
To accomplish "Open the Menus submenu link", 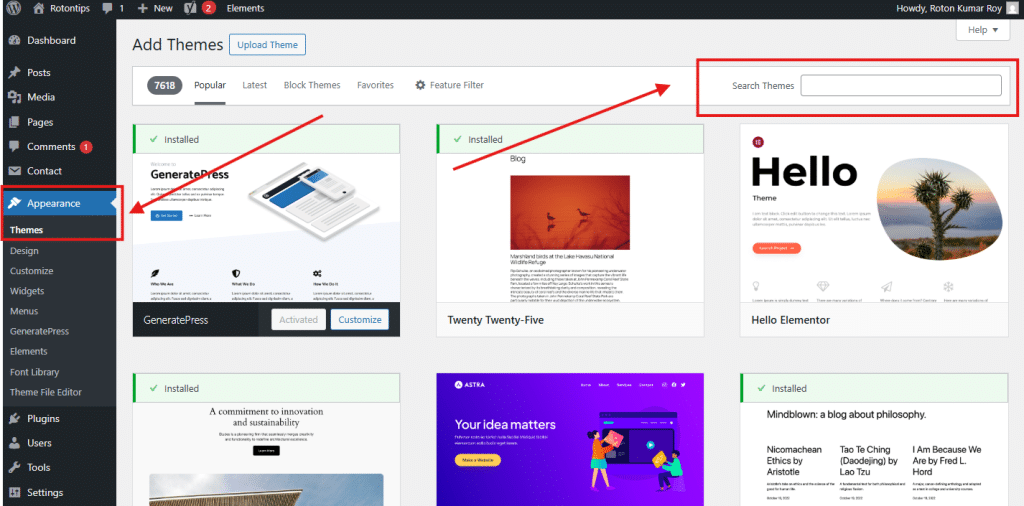I will [24, 311].
